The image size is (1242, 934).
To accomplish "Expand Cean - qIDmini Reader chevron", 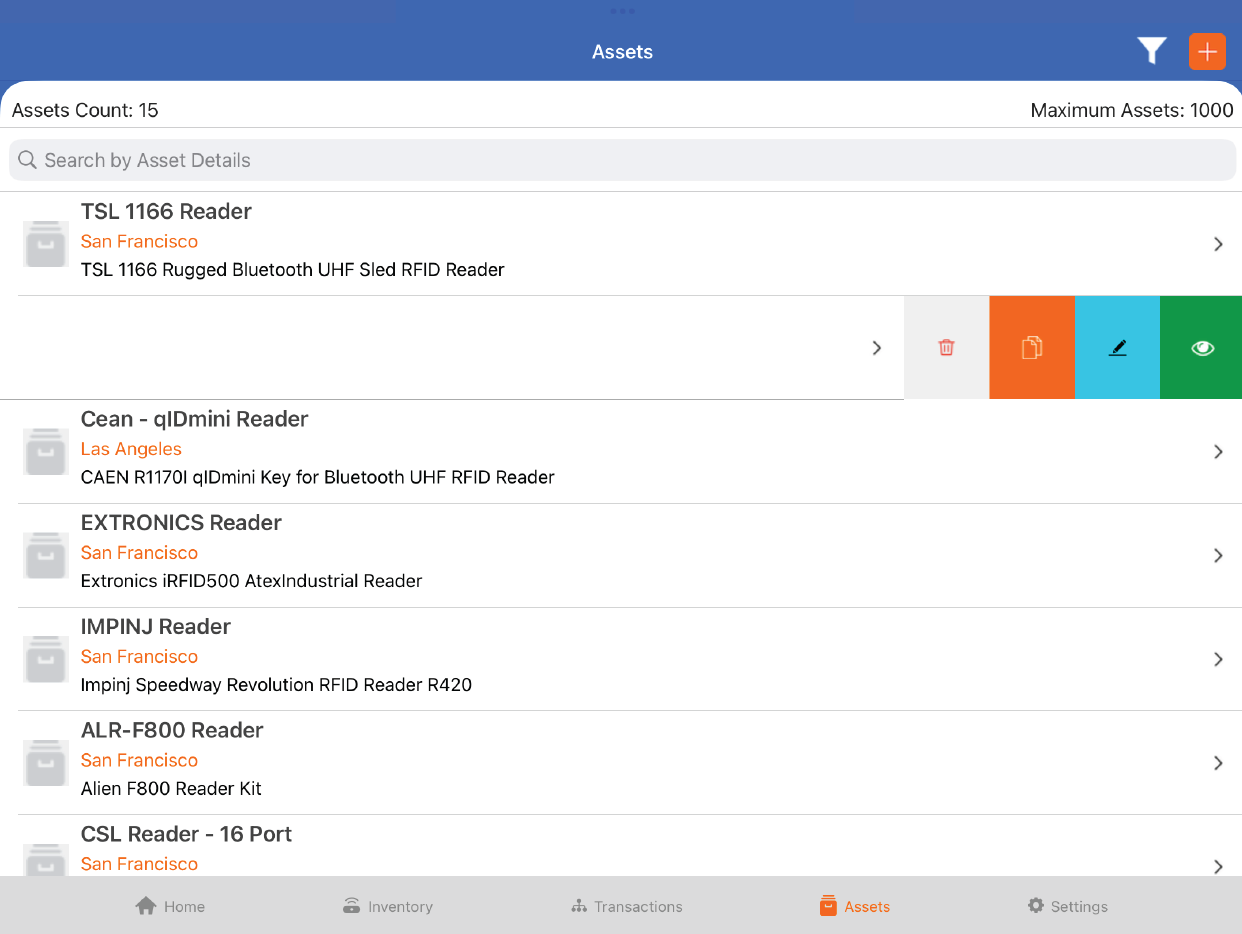I will pyautogui.click(x=1218, y=452).
